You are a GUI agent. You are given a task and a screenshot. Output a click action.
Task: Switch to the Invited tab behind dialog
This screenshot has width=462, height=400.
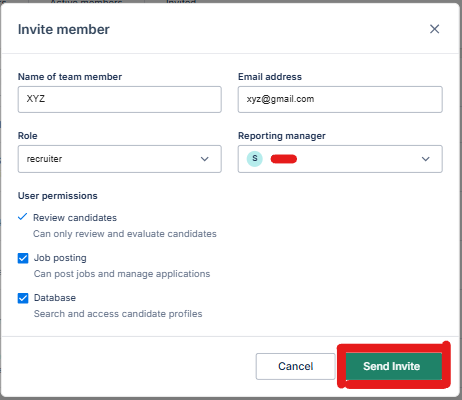click(x=181, y=2)
